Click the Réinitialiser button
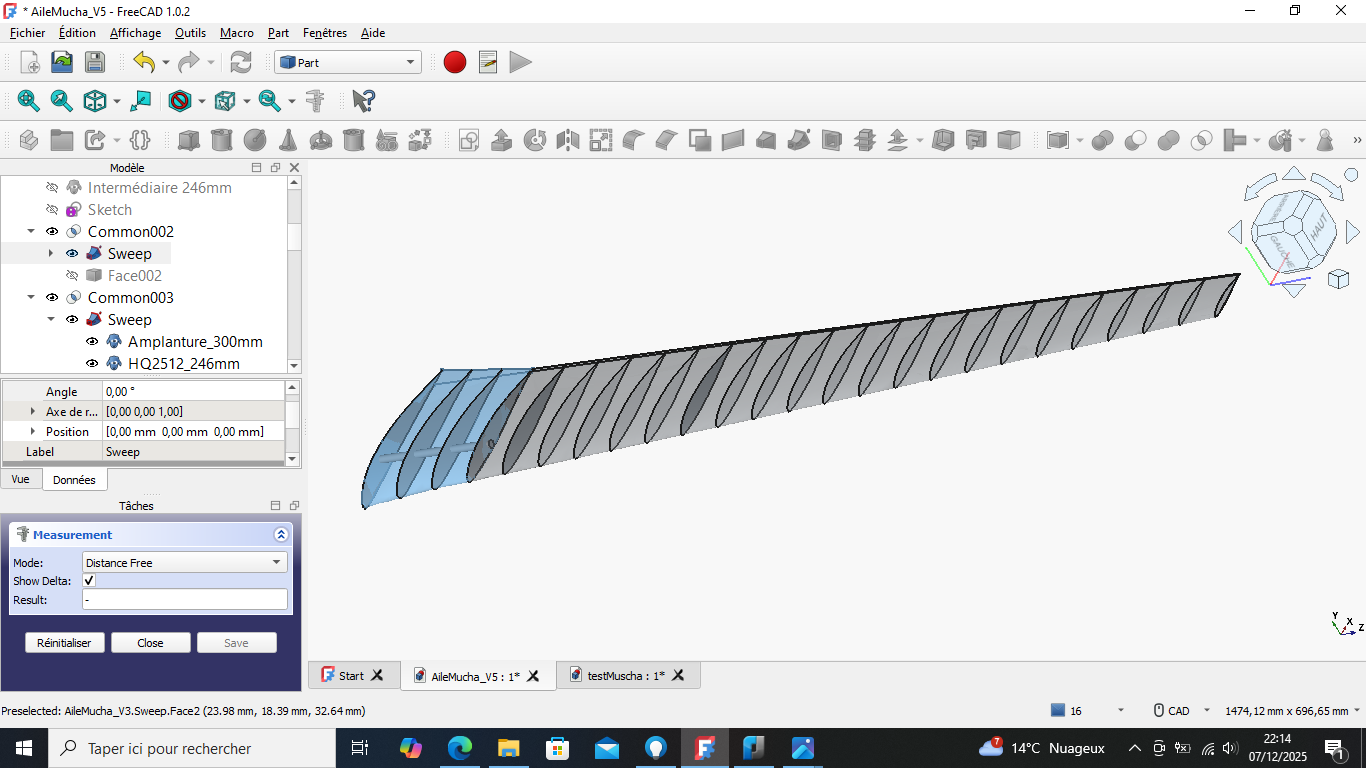This screenshot has height=768, width=1366. point(64,643)
